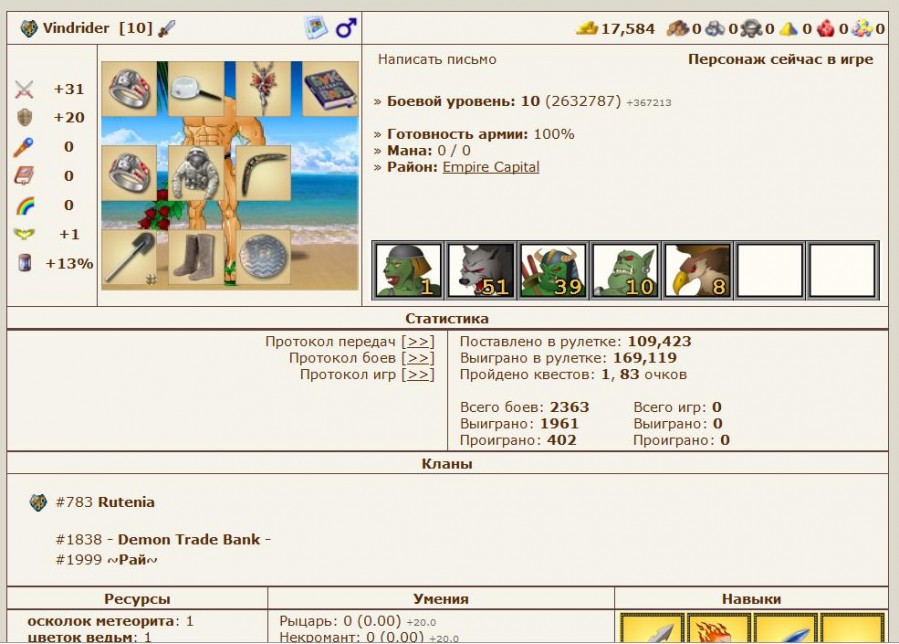The width and height of the screenshot is (899, 644).
Task: Select the orc warrior unit with 39 troops
Action: click(553, 270)
